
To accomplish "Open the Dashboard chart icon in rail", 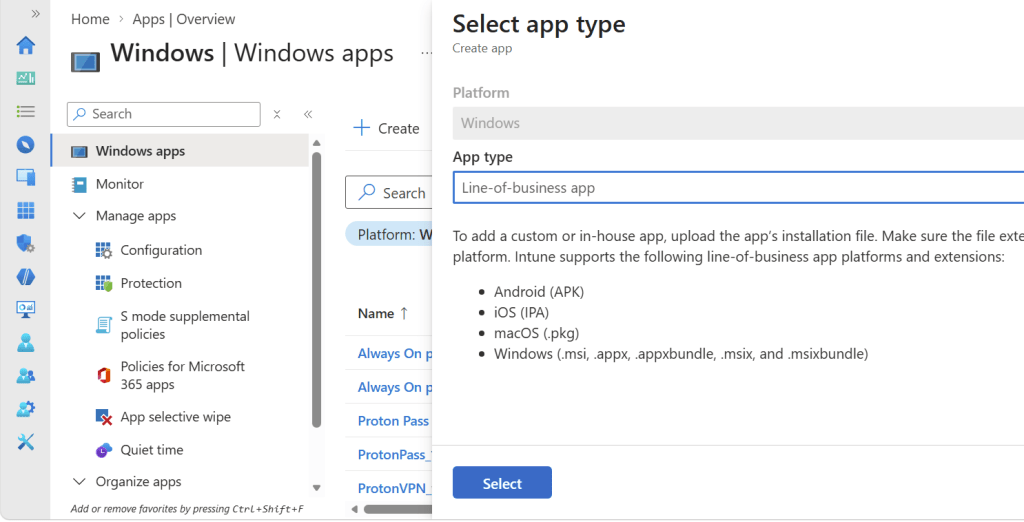I will coord(25,78).
